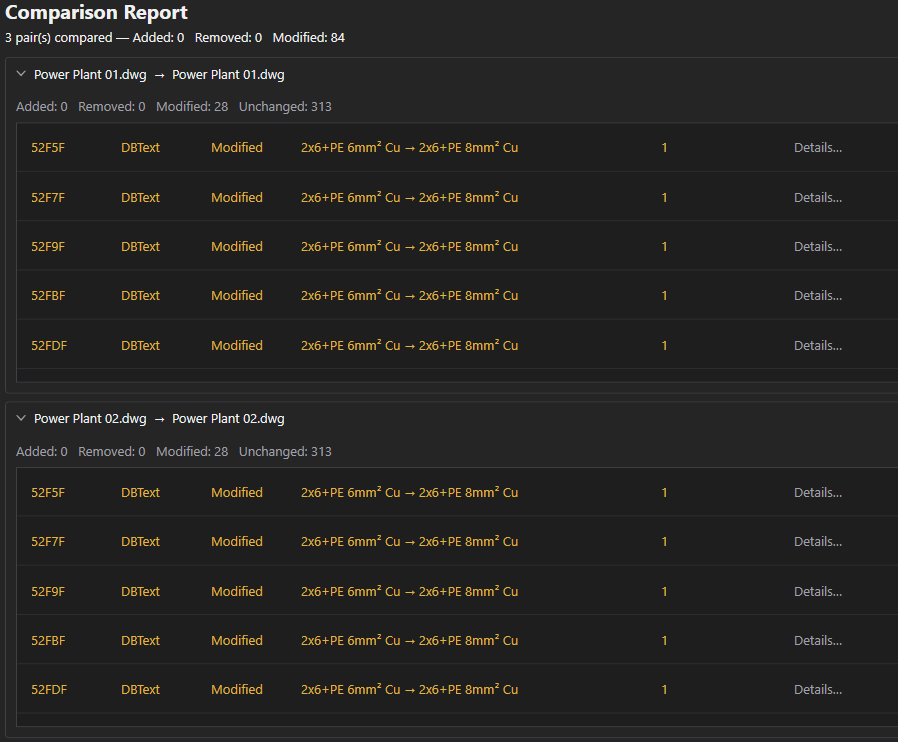Open Details for 52F9F in Power Plant 01
898x742 pixels.
[818, 247]
